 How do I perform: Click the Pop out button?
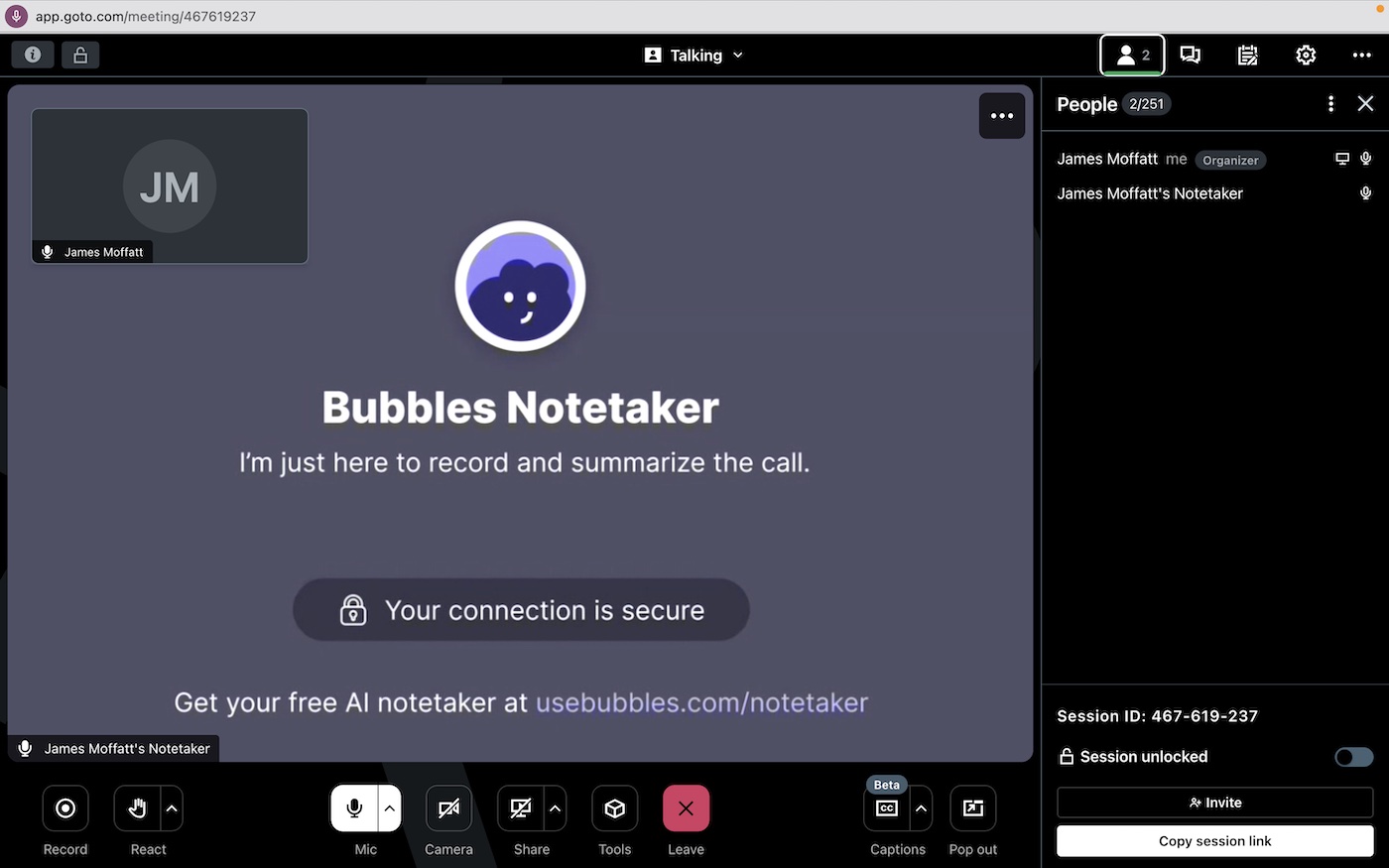[972, 808]
